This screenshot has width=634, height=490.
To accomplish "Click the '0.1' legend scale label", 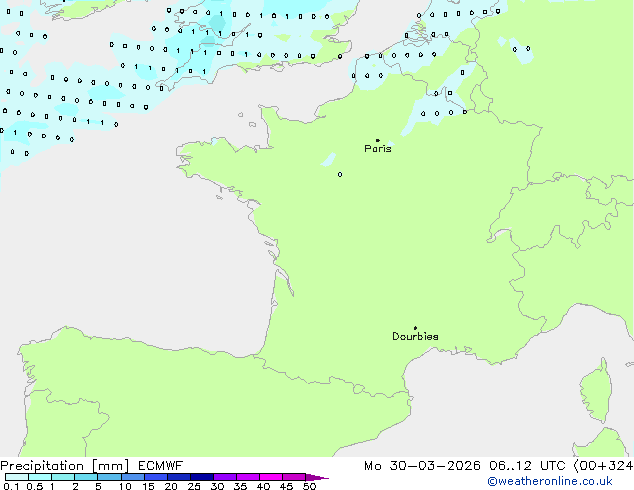I will (x=11, y=486).
